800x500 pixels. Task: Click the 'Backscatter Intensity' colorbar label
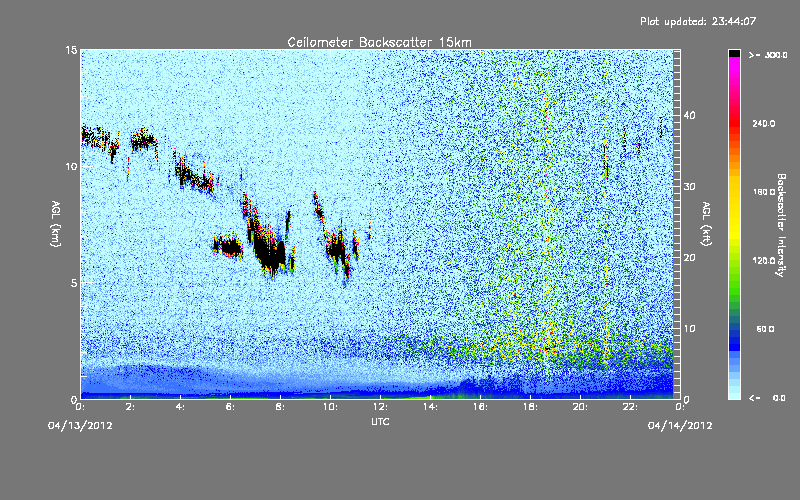click(x=781, y=225)
